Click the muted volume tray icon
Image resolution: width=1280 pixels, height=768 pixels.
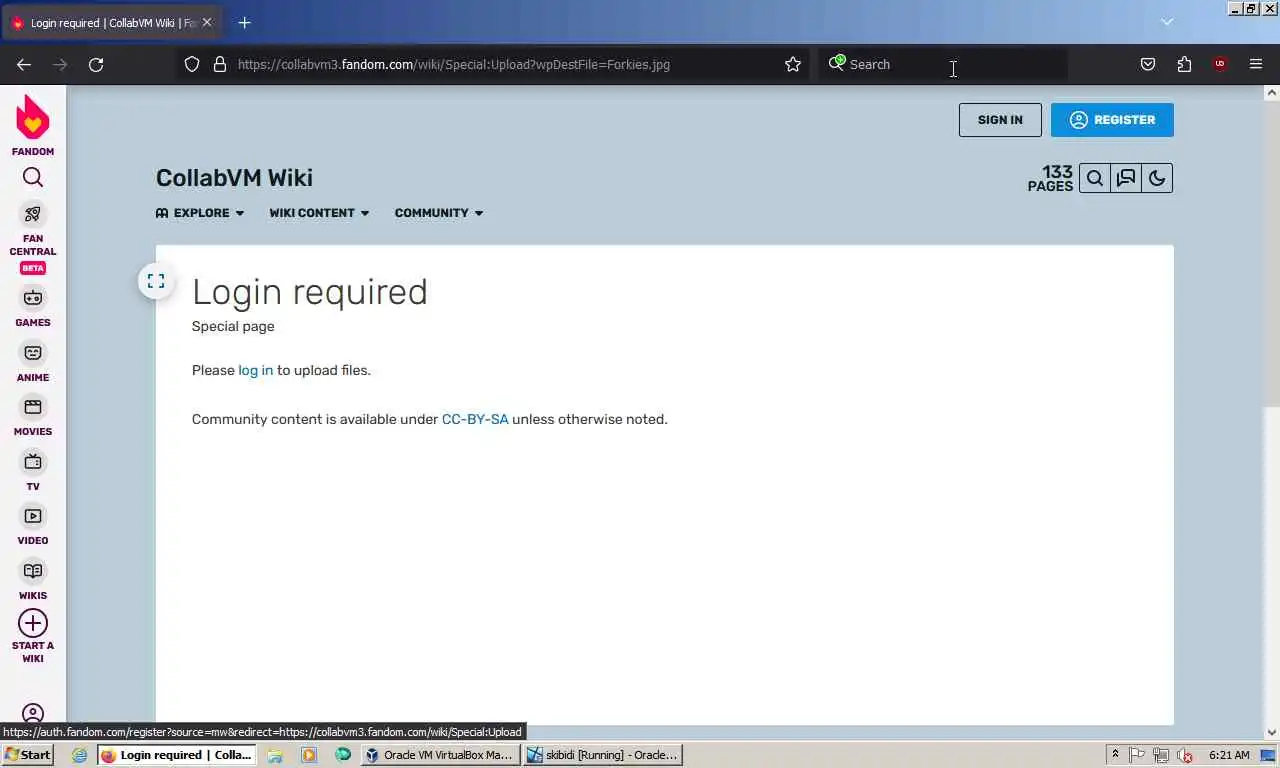1185,755
